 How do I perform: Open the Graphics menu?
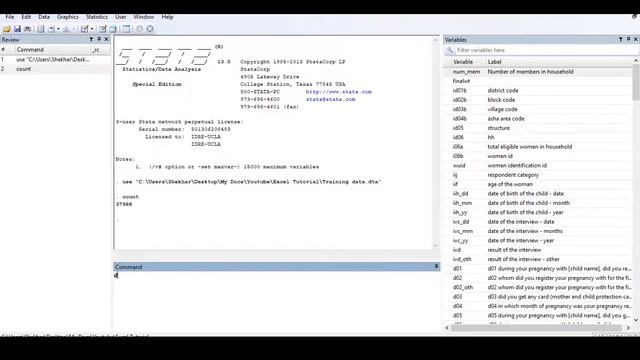click(68, 17)
